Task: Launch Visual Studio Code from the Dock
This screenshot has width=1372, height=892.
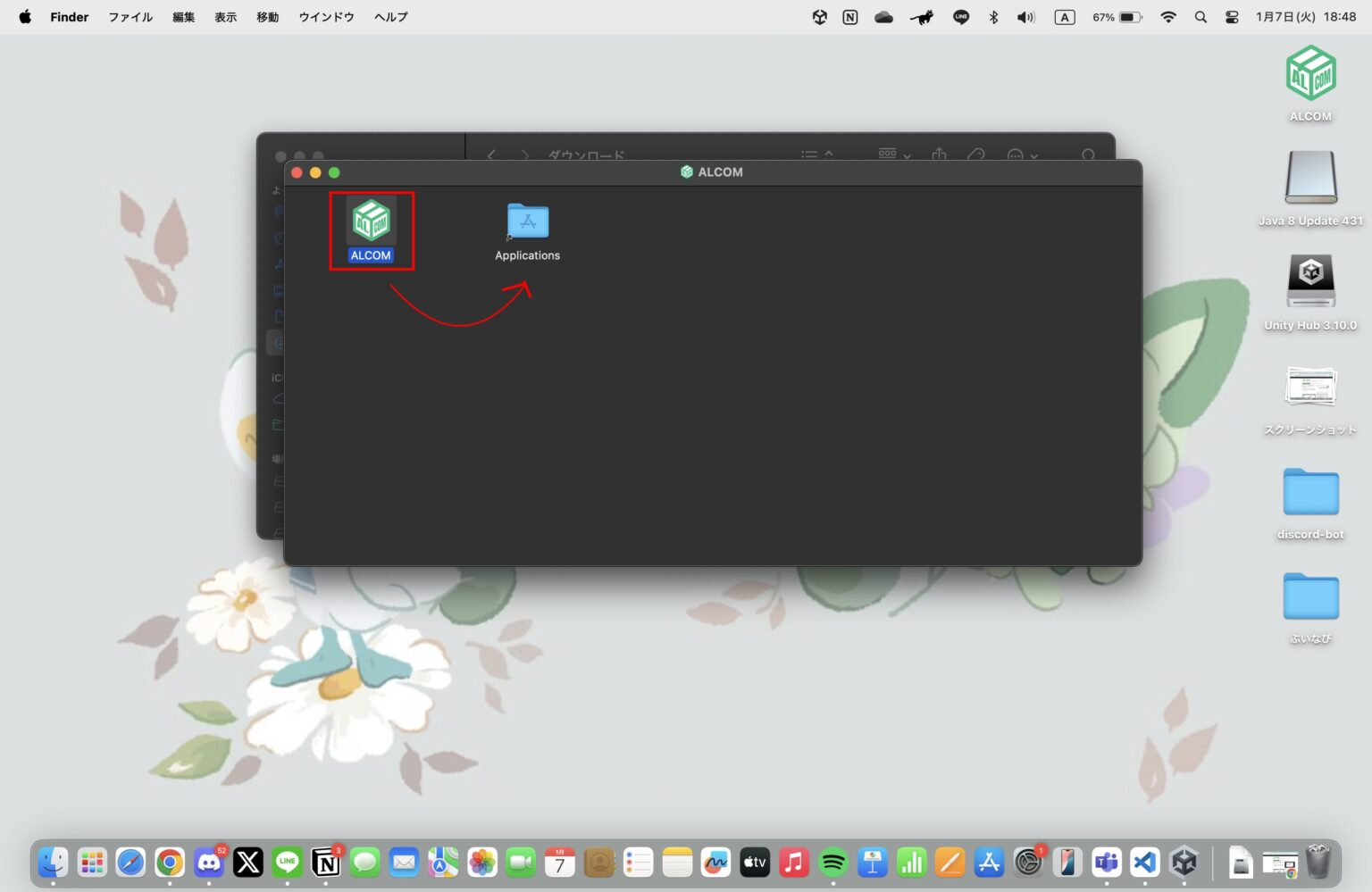Action: click(x=1144, y=863)
